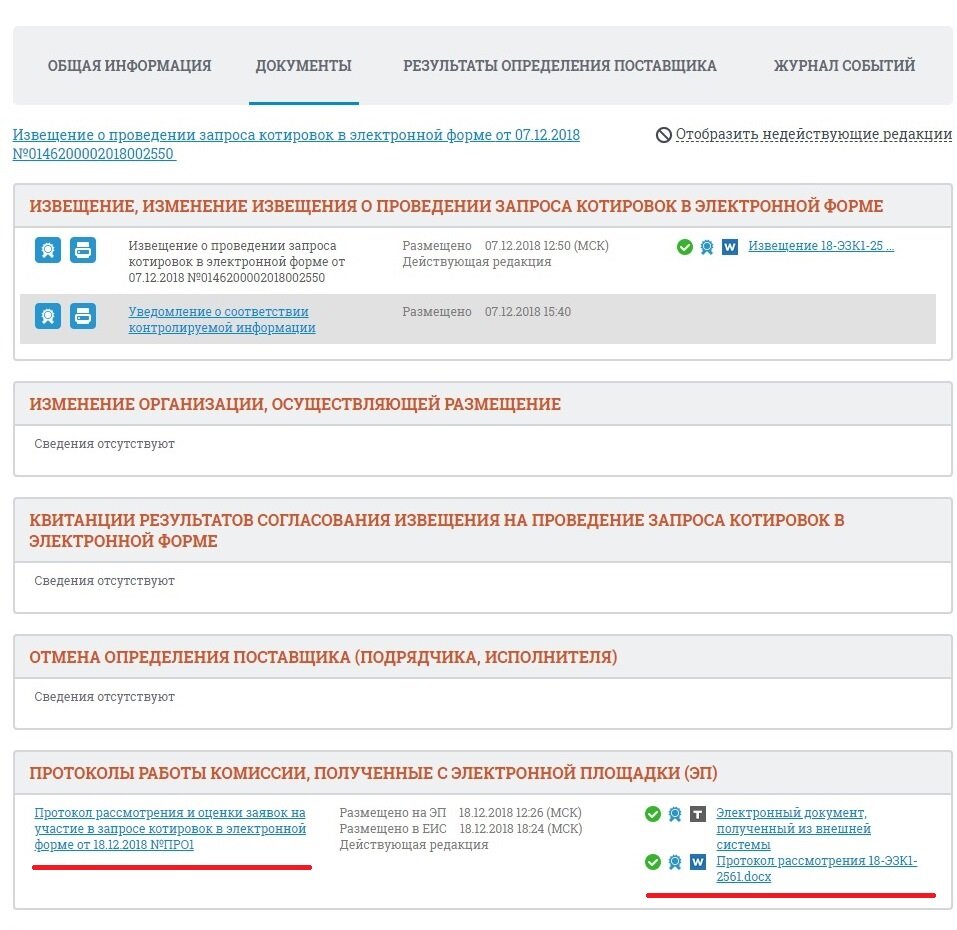Select the Документы tab

pos(303,65)
